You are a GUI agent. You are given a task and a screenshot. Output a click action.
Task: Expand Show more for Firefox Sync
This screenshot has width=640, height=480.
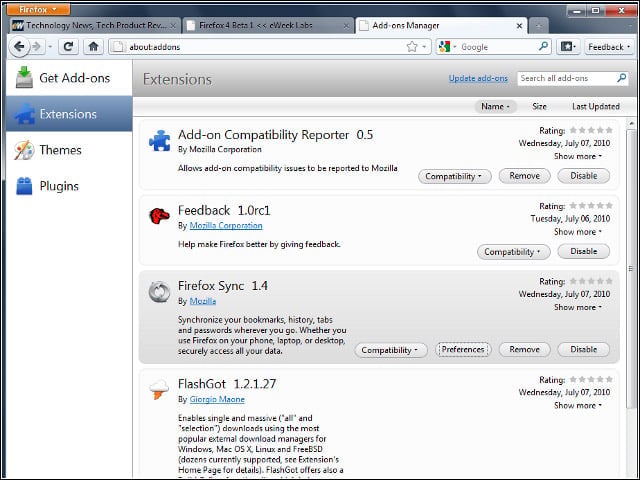pos(578,307)
